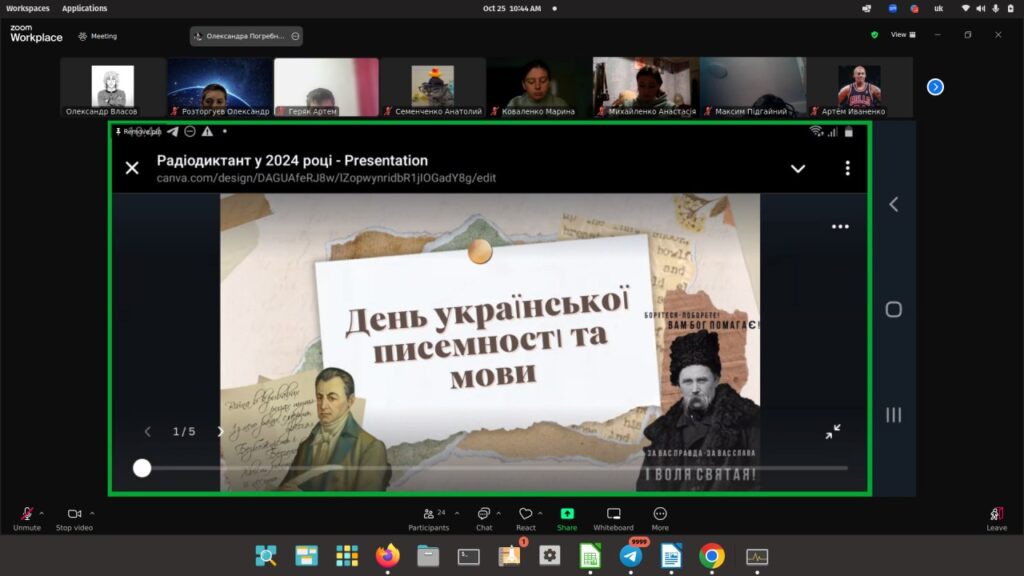Image resolution: width=1024 pixels, height=576 pixels.
Task: Launch Firefox from the dock
Action: tap(387, 556)
